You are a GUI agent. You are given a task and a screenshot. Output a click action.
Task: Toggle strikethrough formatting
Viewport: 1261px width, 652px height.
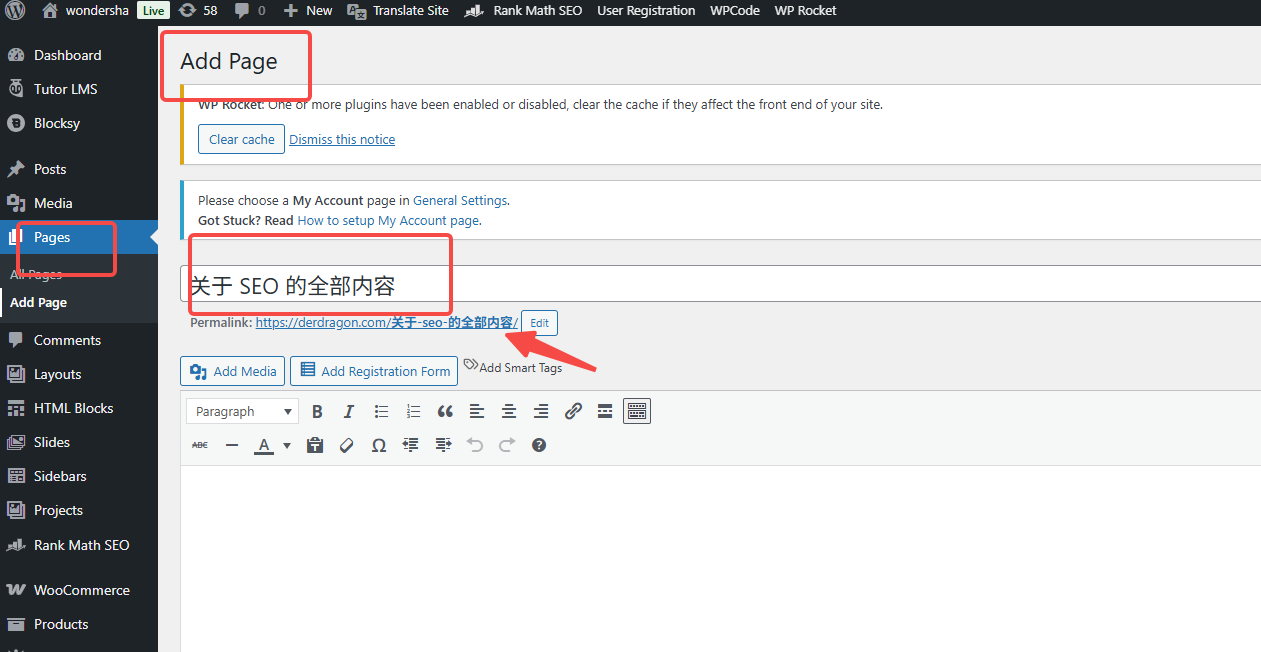(200, 445)
